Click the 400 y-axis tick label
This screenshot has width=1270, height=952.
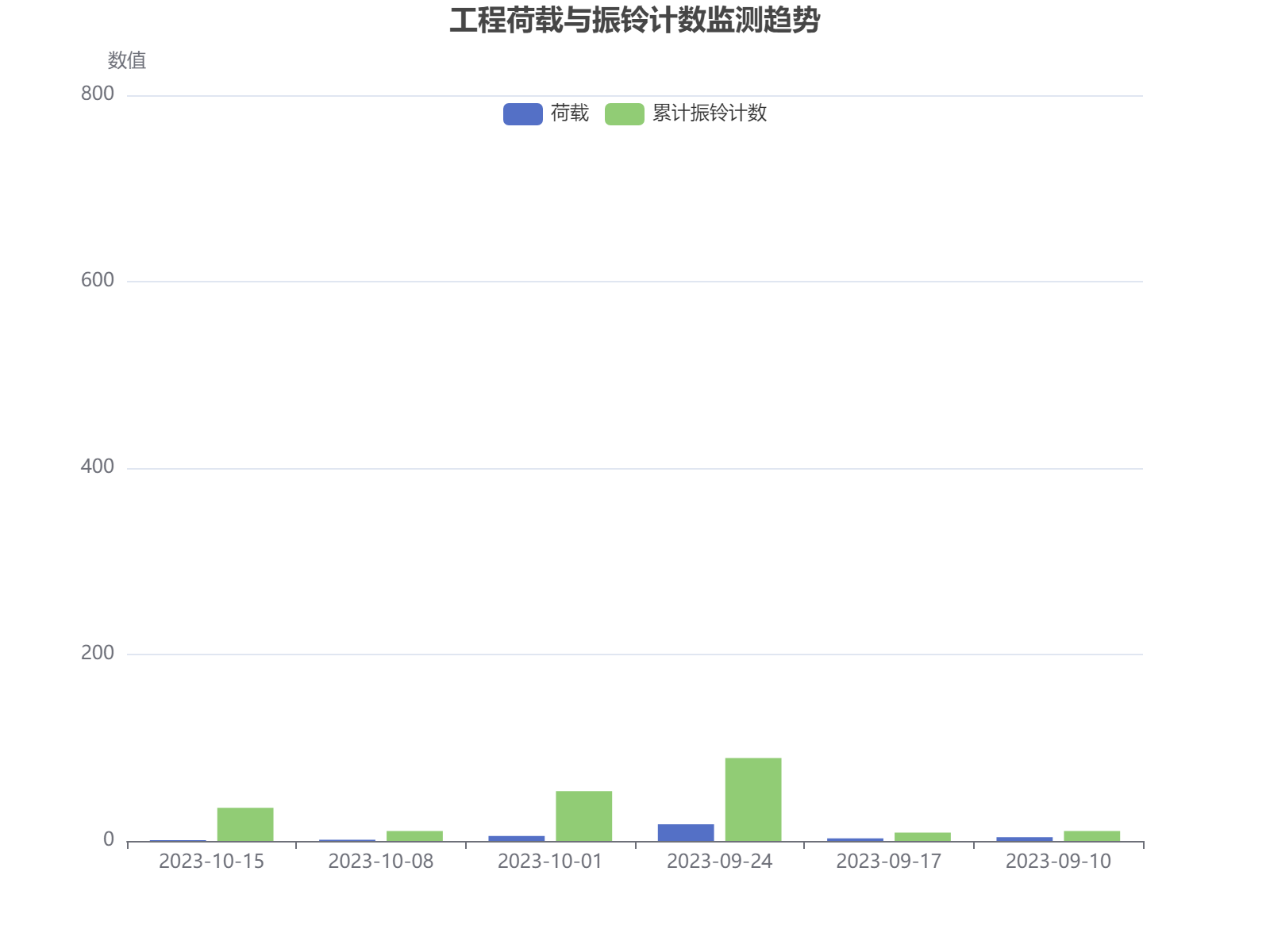(98, 466)
